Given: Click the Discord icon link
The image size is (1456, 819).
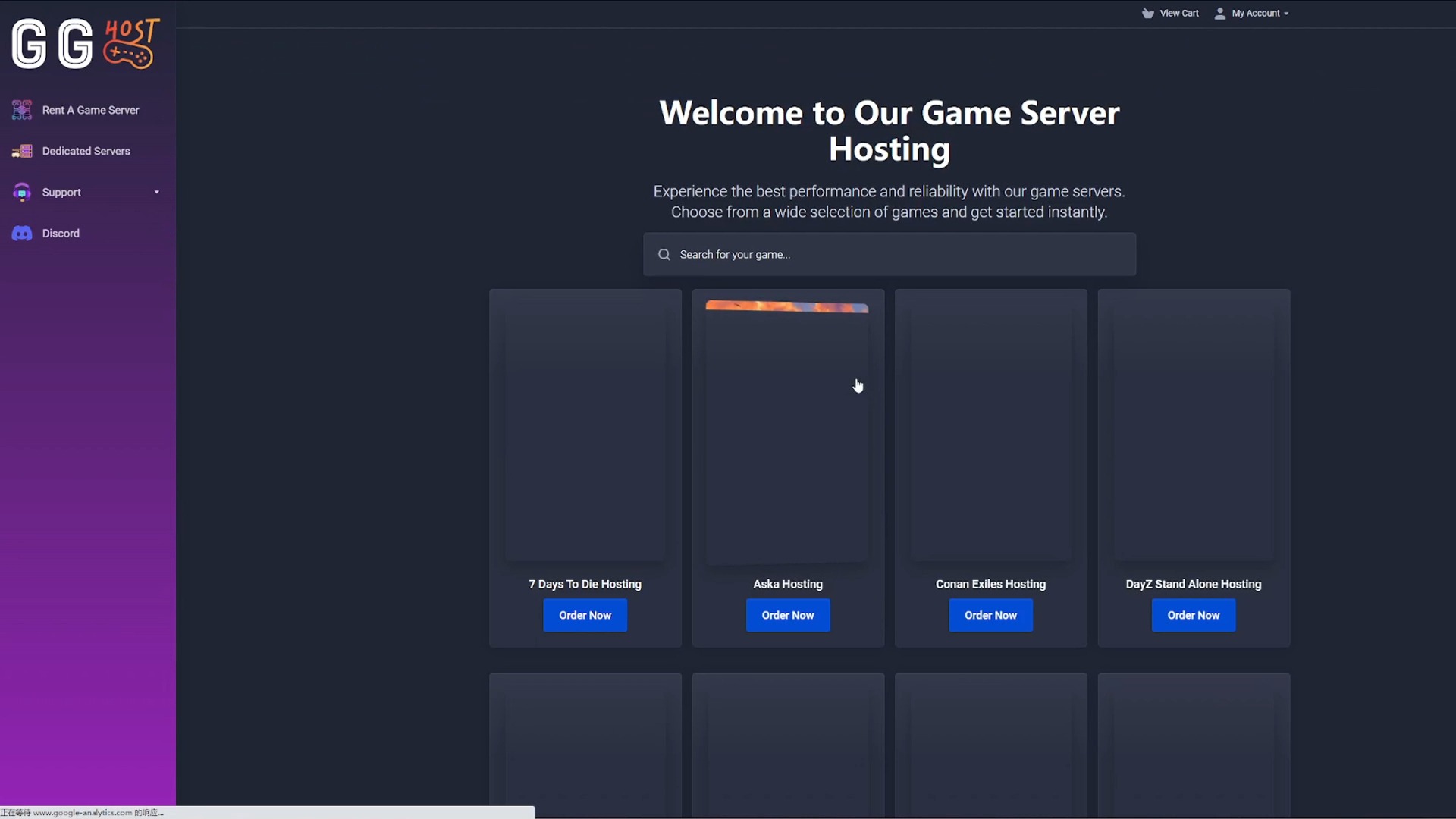Looking at the screenshot, I should (x=21, y=232).
